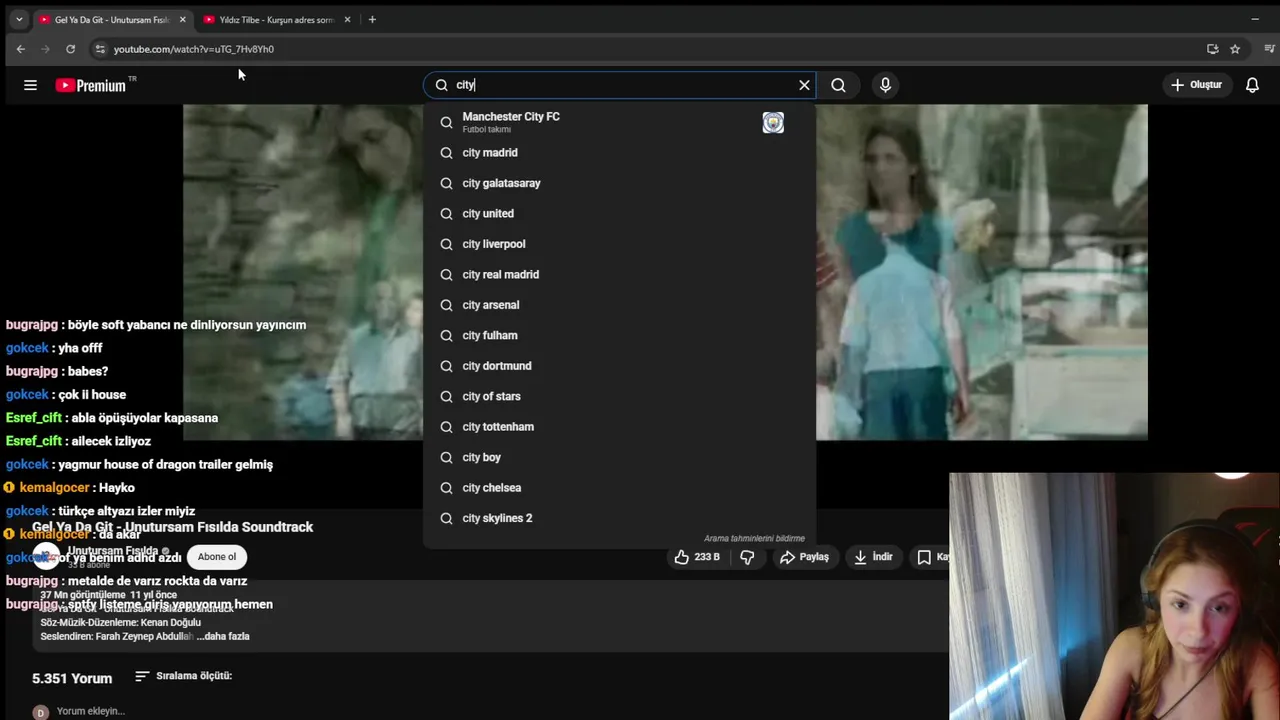Viewport: 1280px width, 720px height.
Task: Click the 5.351 Yorum comments count
Action: pyautogui.click(x=72, y=678)
